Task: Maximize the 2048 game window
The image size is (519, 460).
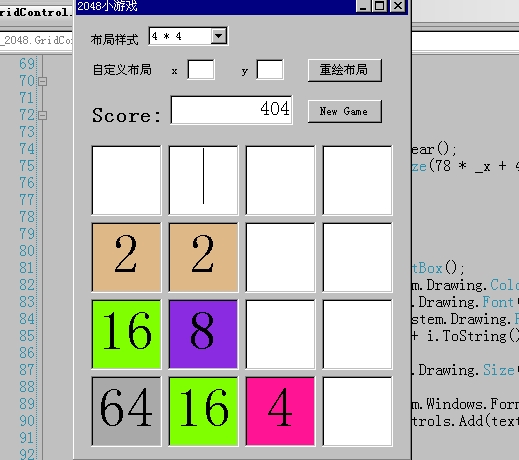Action: pyautogui.click(x=379, y=6)
